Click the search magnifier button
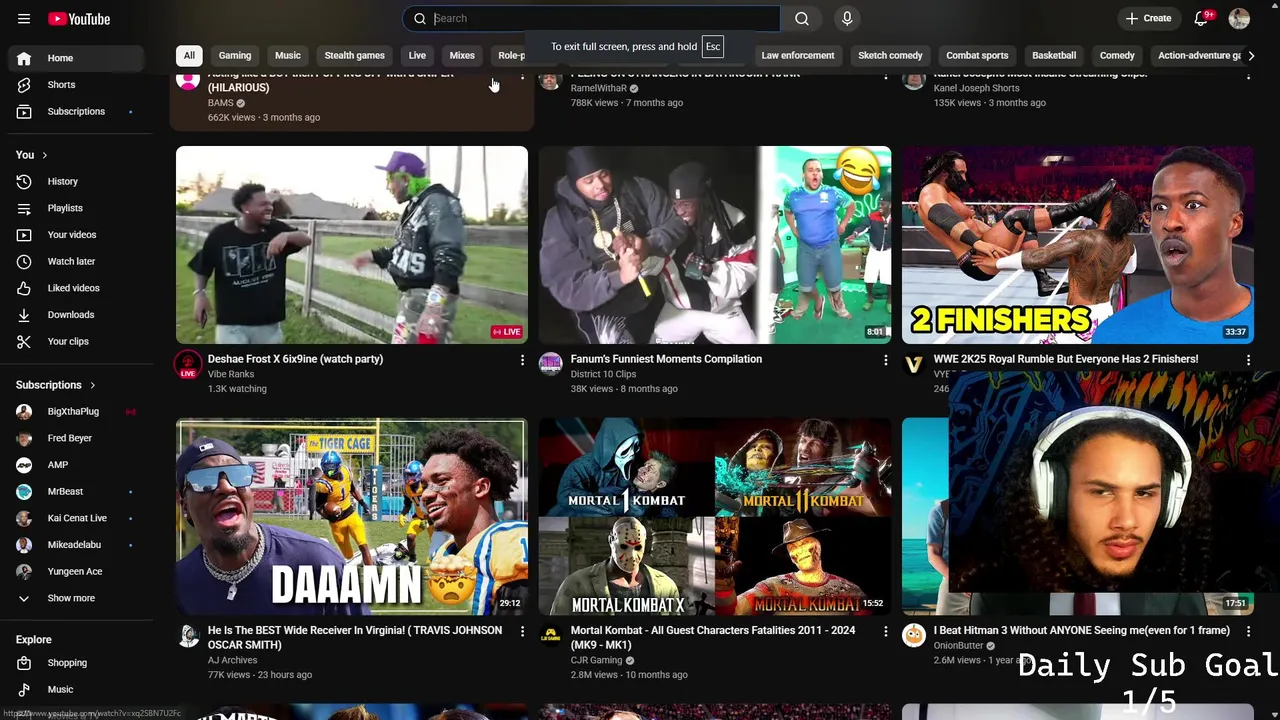Screen dimensions: 1280x720 802,18
